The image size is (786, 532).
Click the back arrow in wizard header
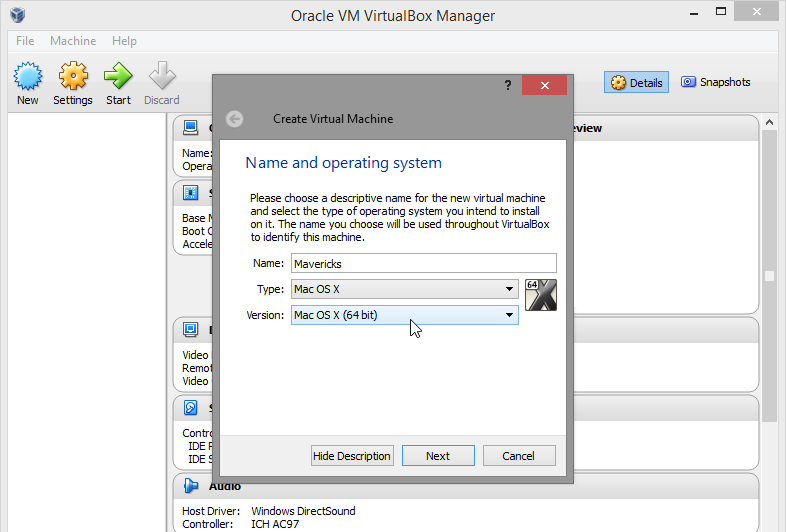235,119
